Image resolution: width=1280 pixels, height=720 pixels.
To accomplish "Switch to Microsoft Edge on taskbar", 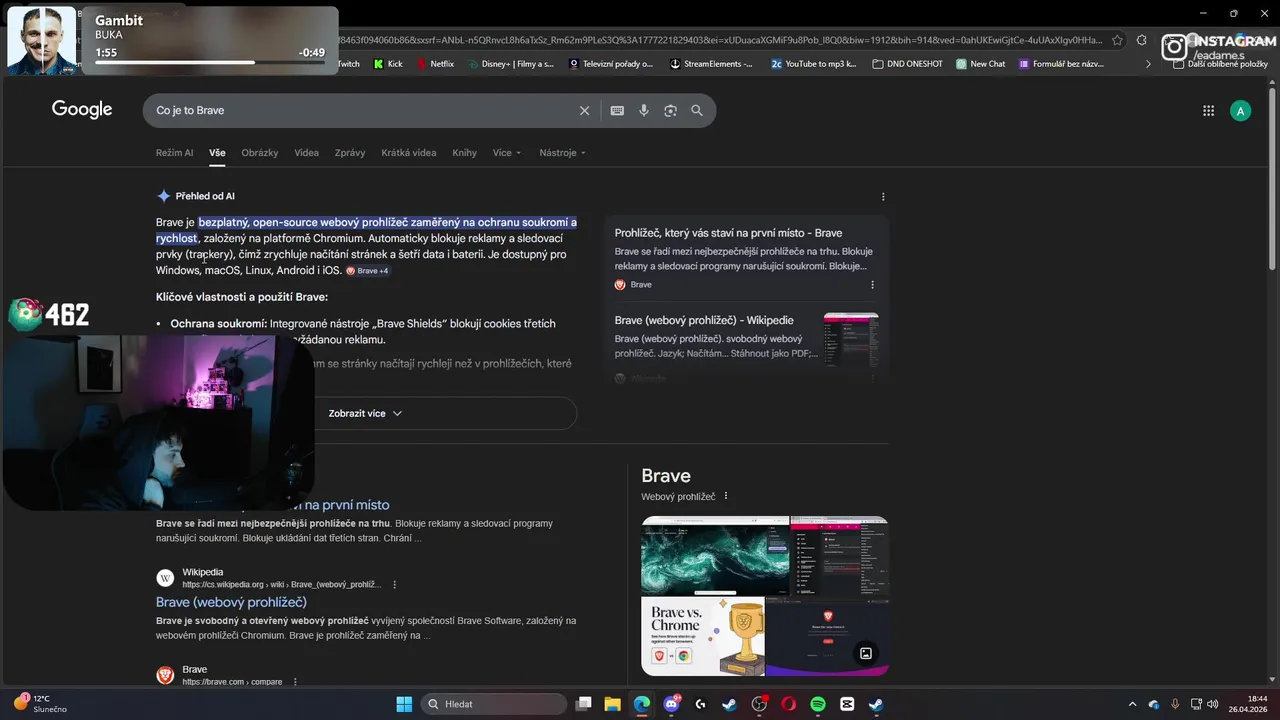I will (642, 704).
